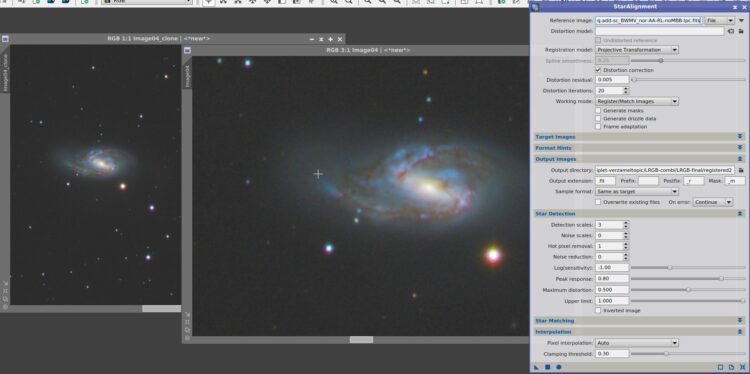This screenshot has width=750, height=374.
Task: Open the Reference image File type dropdown
Action: [719, 21]
